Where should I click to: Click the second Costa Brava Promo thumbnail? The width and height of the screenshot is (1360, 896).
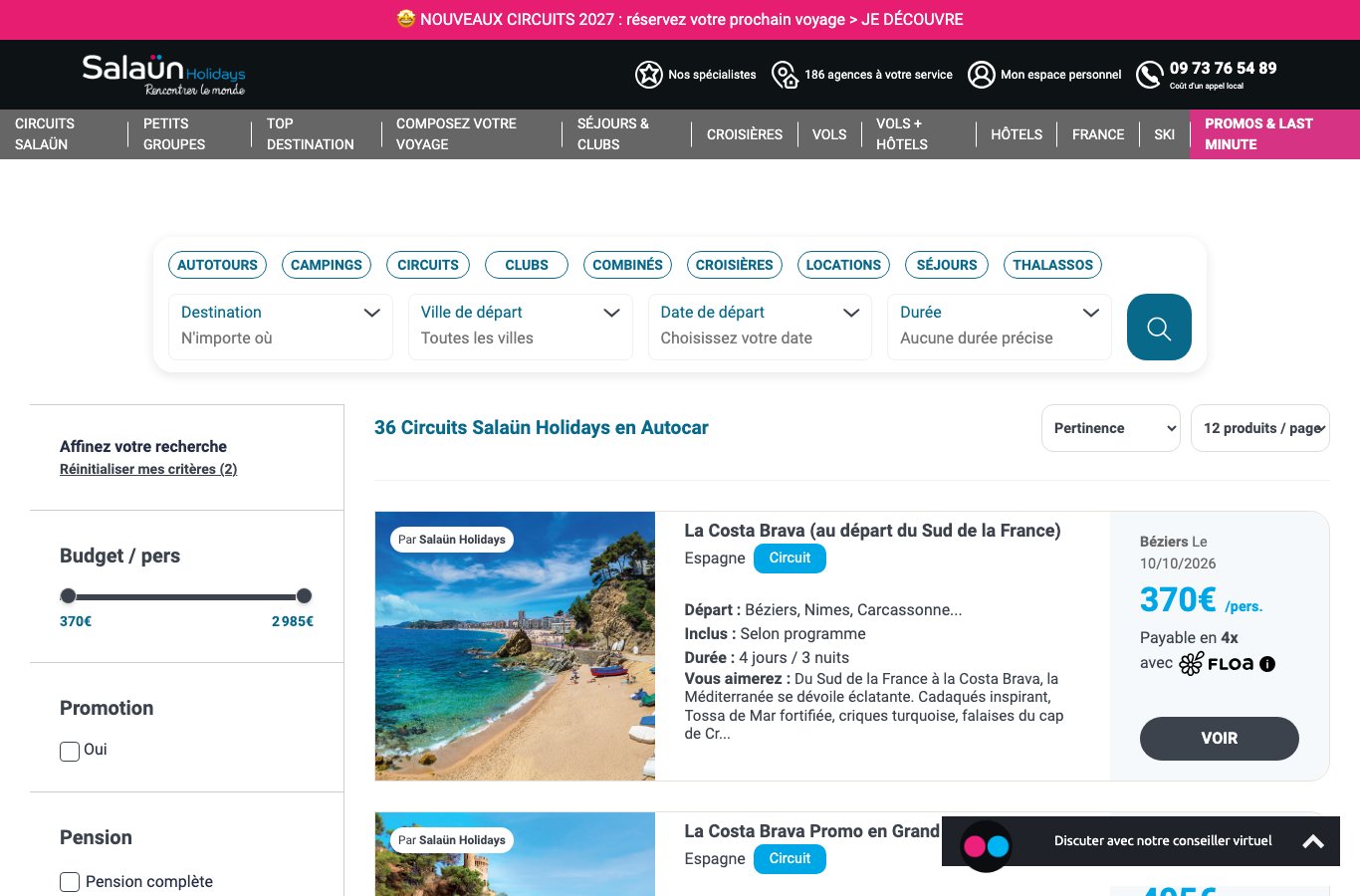515,854
